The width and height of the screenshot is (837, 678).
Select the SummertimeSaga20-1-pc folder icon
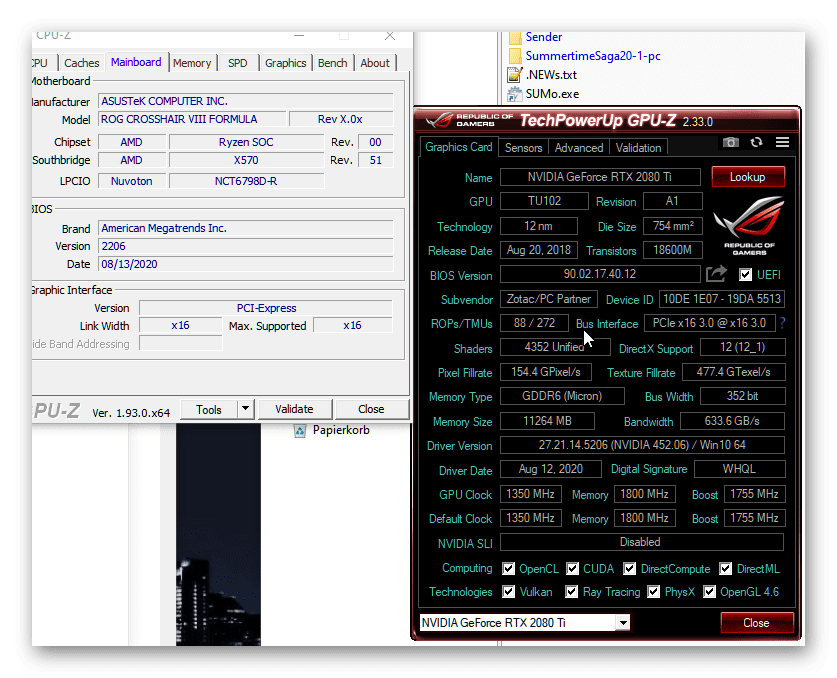coord(515,56)
